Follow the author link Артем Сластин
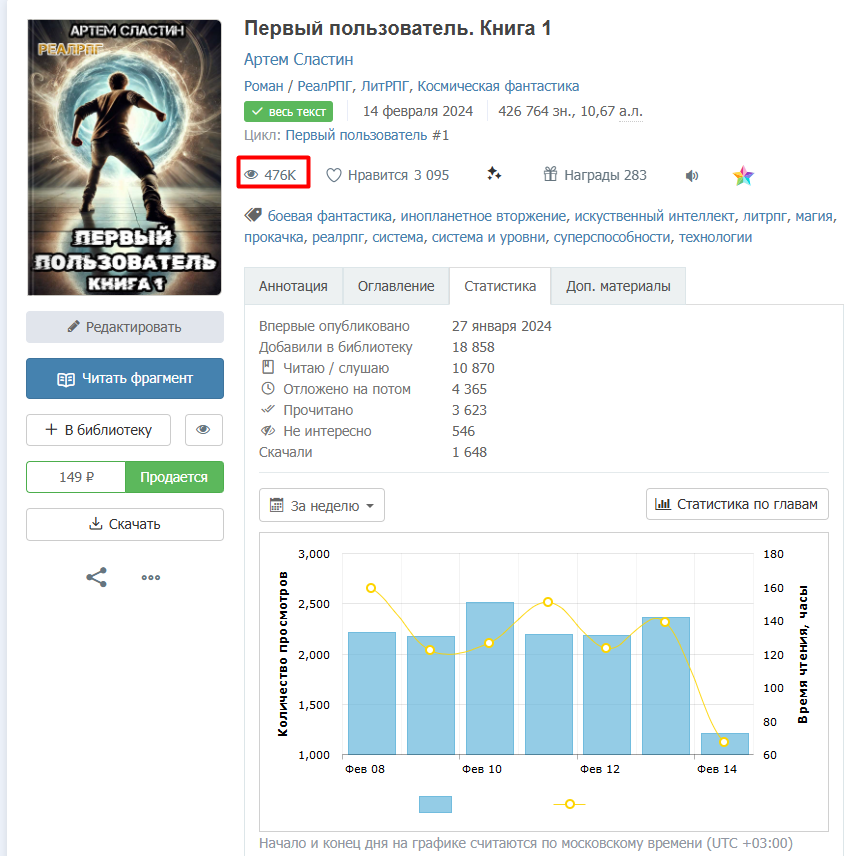Image resolution: width=845 pixels, height=856 pixels. click(x=298, y=59)
